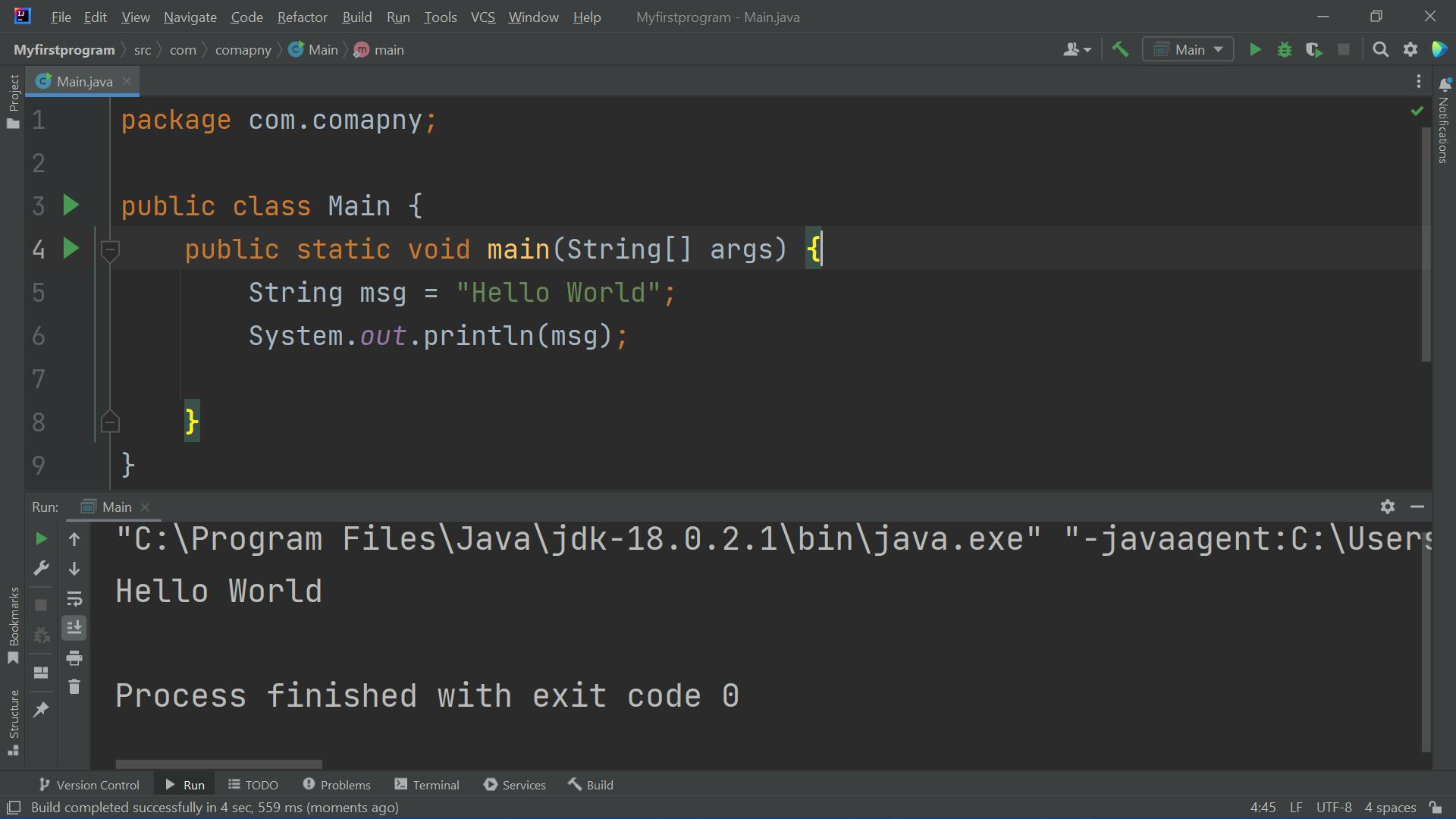Open the Services tool window
The image size is (1456, 819).
(x=515, y=785)
